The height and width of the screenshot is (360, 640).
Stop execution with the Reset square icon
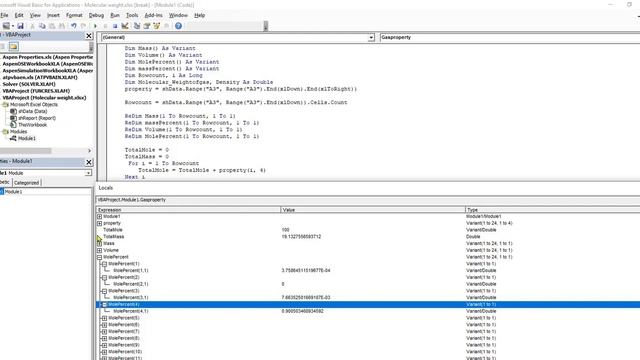click(115, 26)
